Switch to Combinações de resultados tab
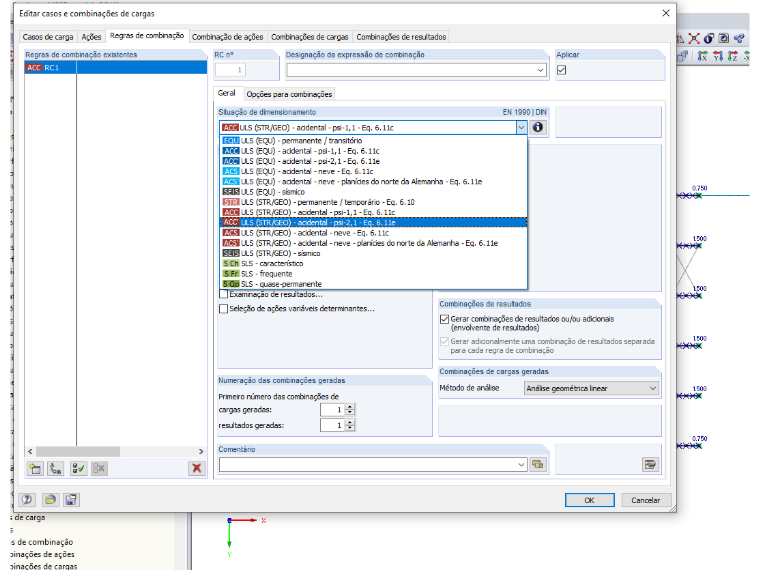The image size is (760, 570). (401, 37)
